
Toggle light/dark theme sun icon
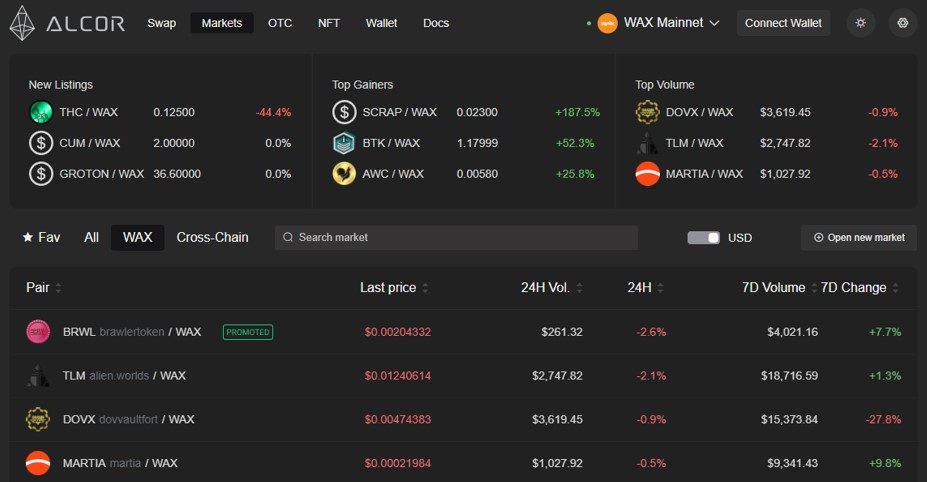[x=860, y=23]
